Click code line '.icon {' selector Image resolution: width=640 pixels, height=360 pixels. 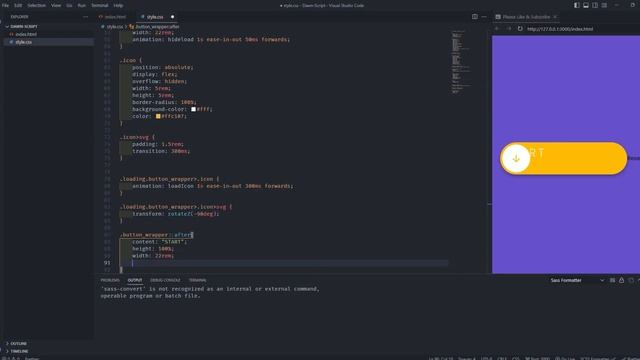tap(131, 60)
